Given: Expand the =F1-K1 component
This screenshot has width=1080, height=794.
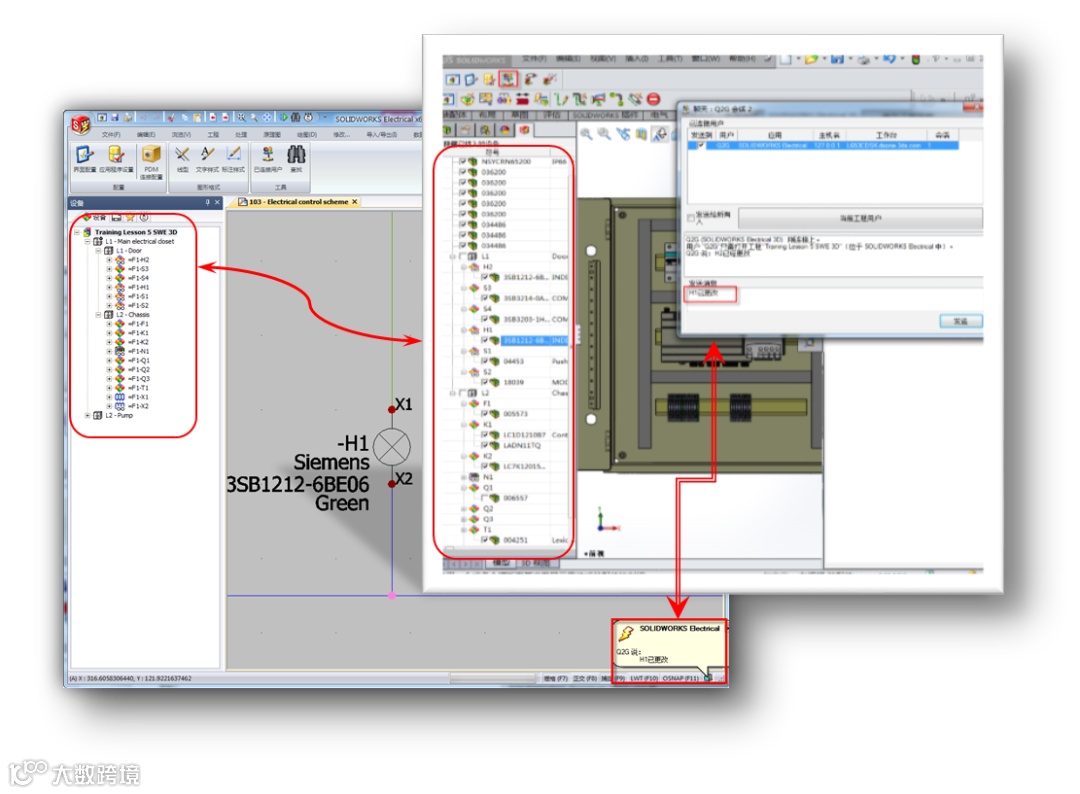Looking at the screenshot, I should click(109, 333).
